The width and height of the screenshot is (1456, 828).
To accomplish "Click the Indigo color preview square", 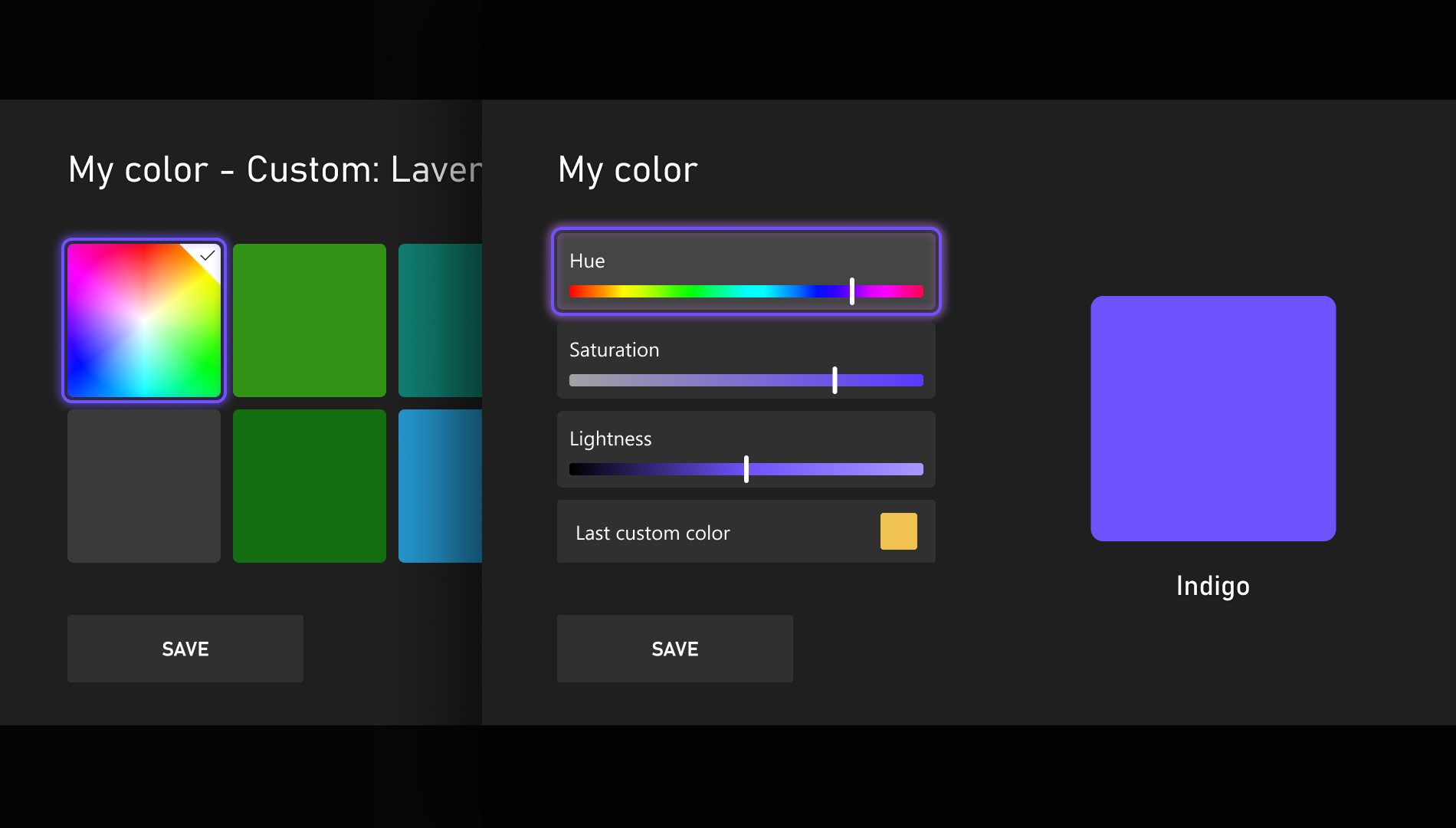I will click(1213, 419).
